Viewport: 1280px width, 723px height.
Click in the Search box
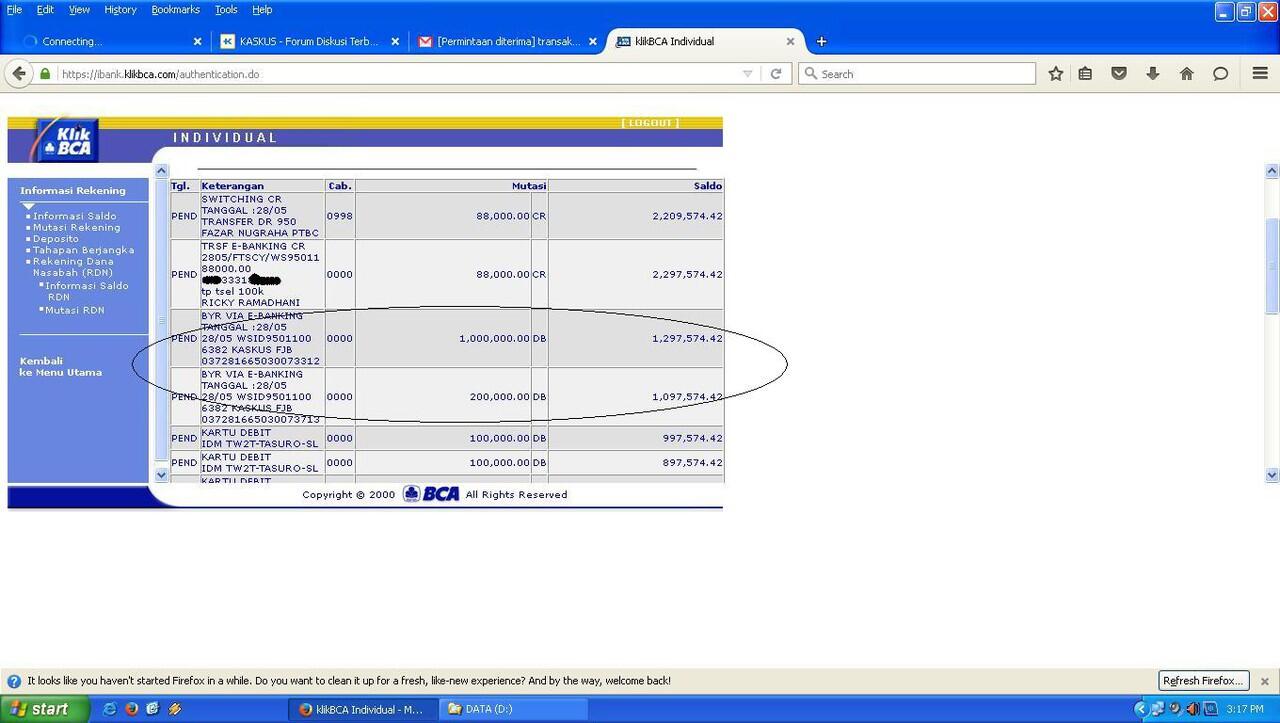pos(917,74)
